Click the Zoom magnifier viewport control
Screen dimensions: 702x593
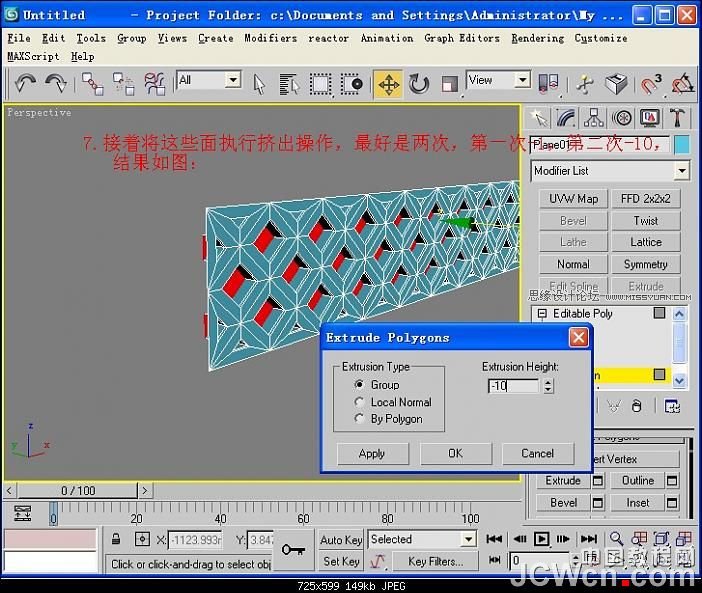[616, 539]
